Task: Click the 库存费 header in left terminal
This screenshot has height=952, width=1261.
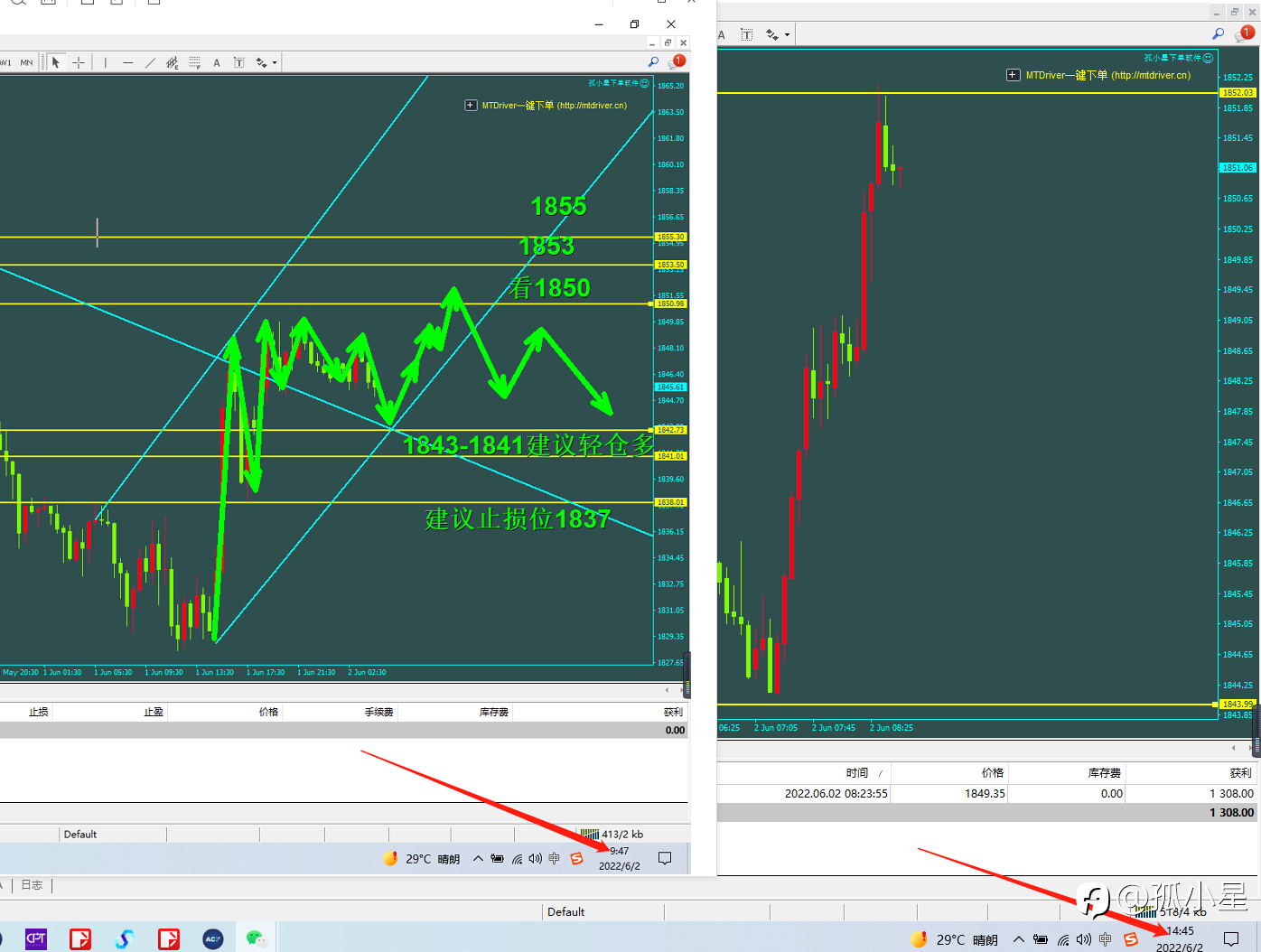Action: [493, 712]
